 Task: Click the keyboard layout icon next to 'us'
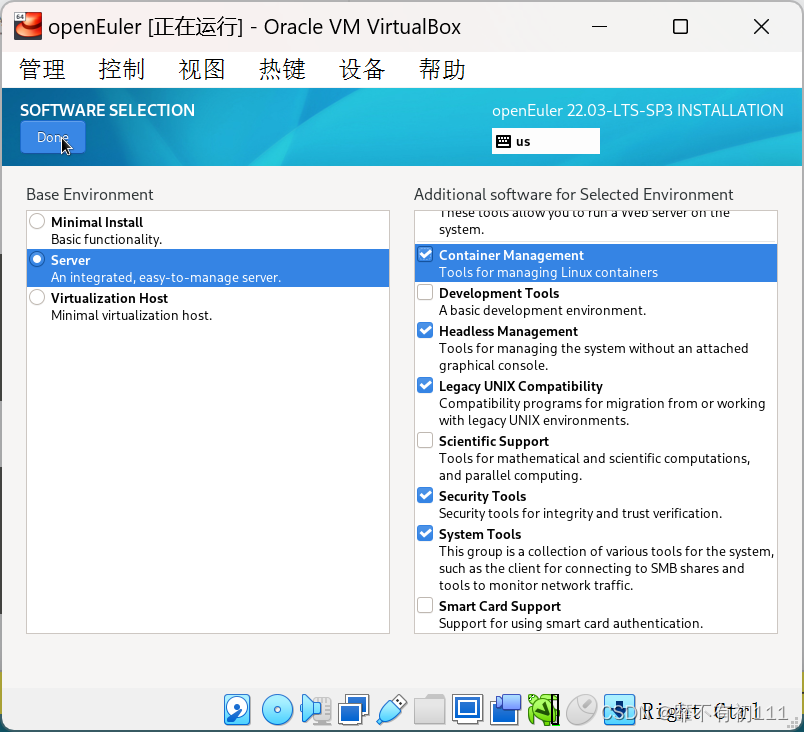click(504, 141)
